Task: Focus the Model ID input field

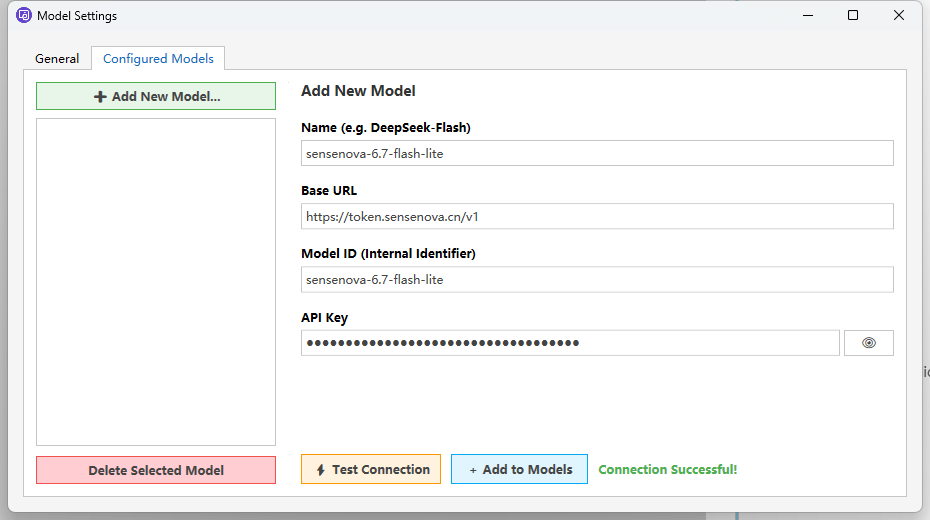Action: click(x=597, y=279)
